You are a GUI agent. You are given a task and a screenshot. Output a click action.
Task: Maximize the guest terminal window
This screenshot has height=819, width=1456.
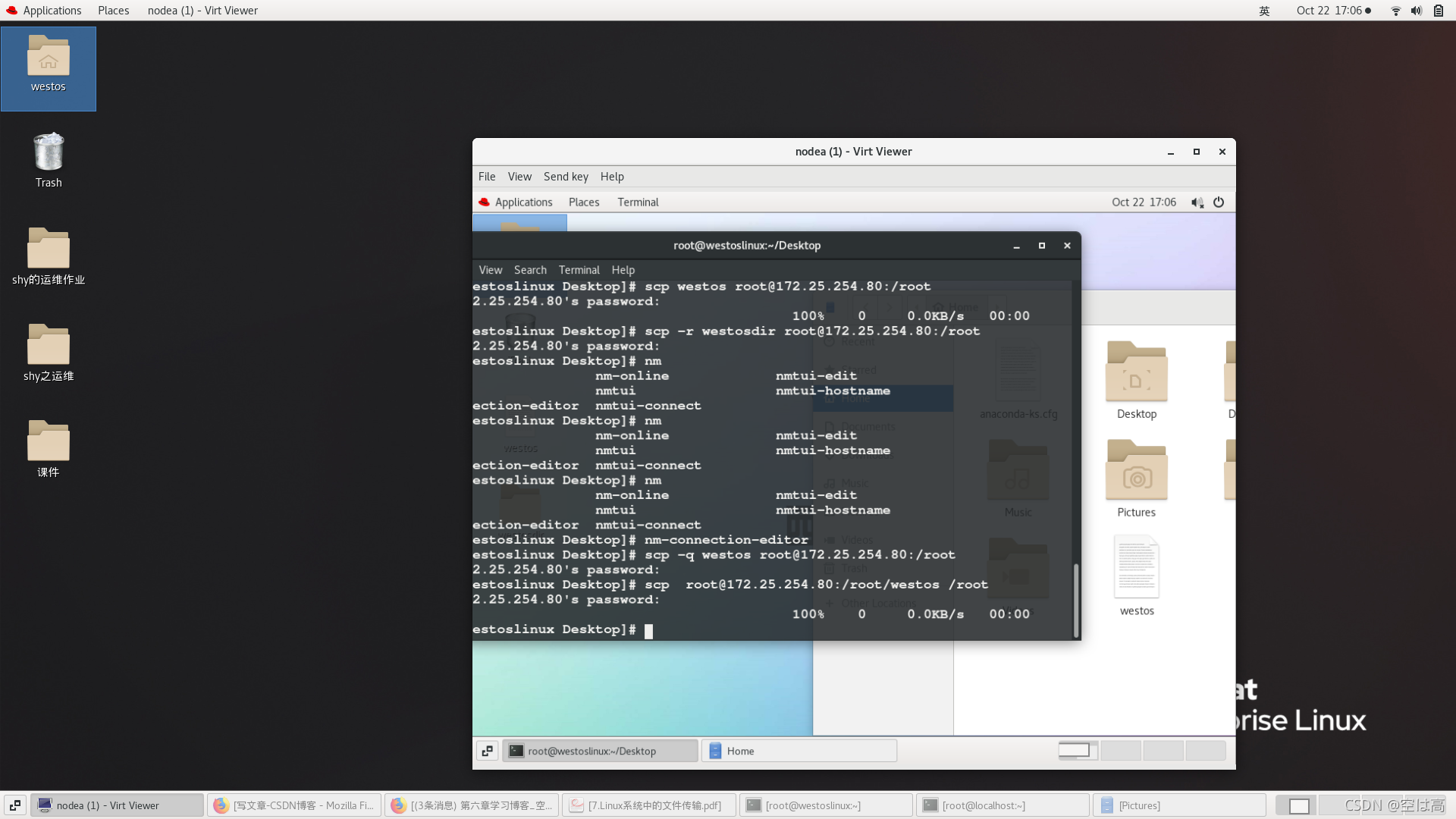(1042, 246)
